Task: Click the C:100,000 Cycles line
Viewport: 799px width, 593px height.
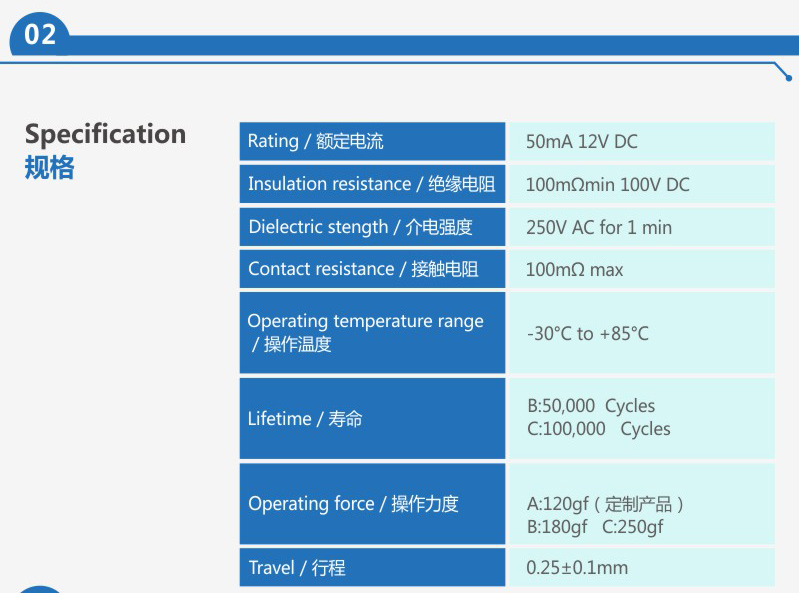Action: tap(599, 429)
